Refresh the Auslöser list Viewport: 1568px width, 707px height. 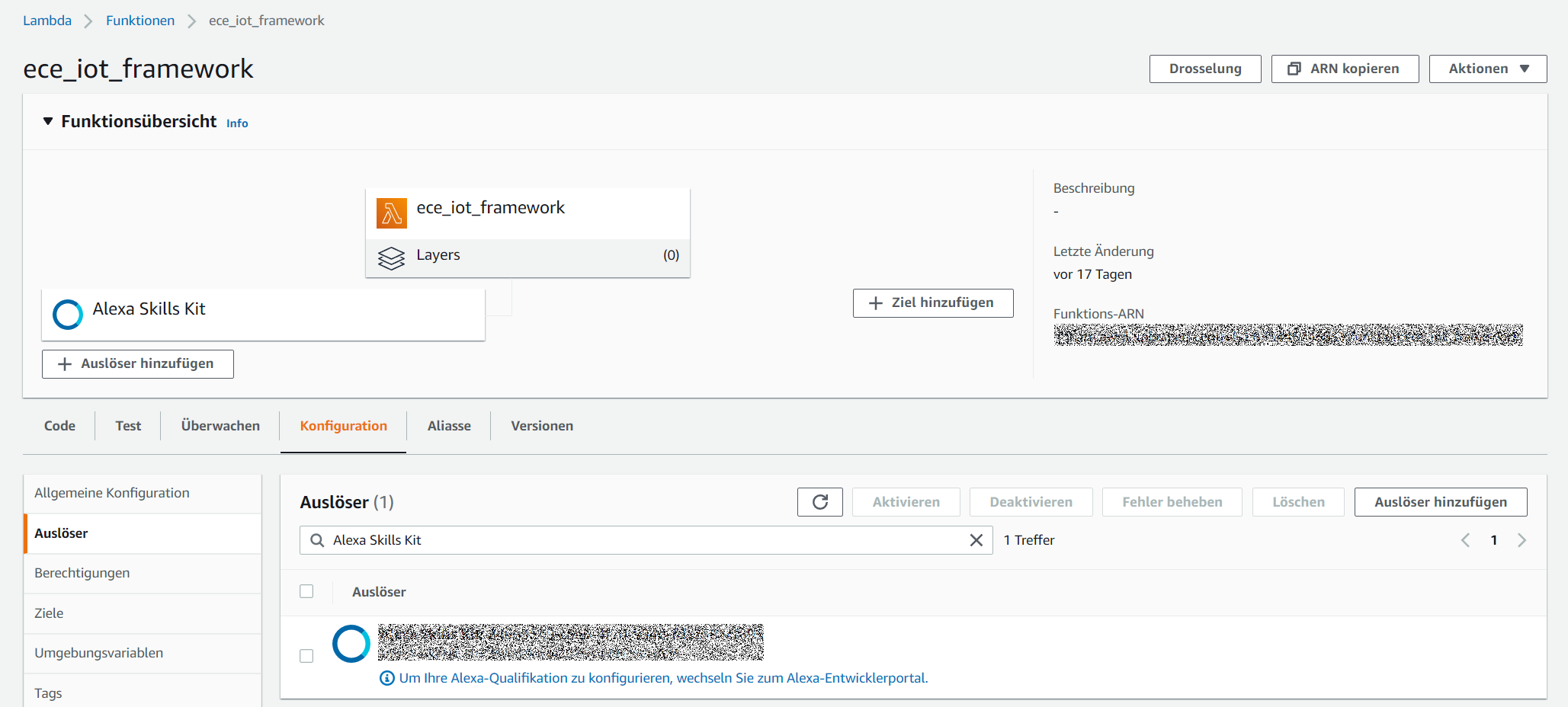[x=819, y=501]
